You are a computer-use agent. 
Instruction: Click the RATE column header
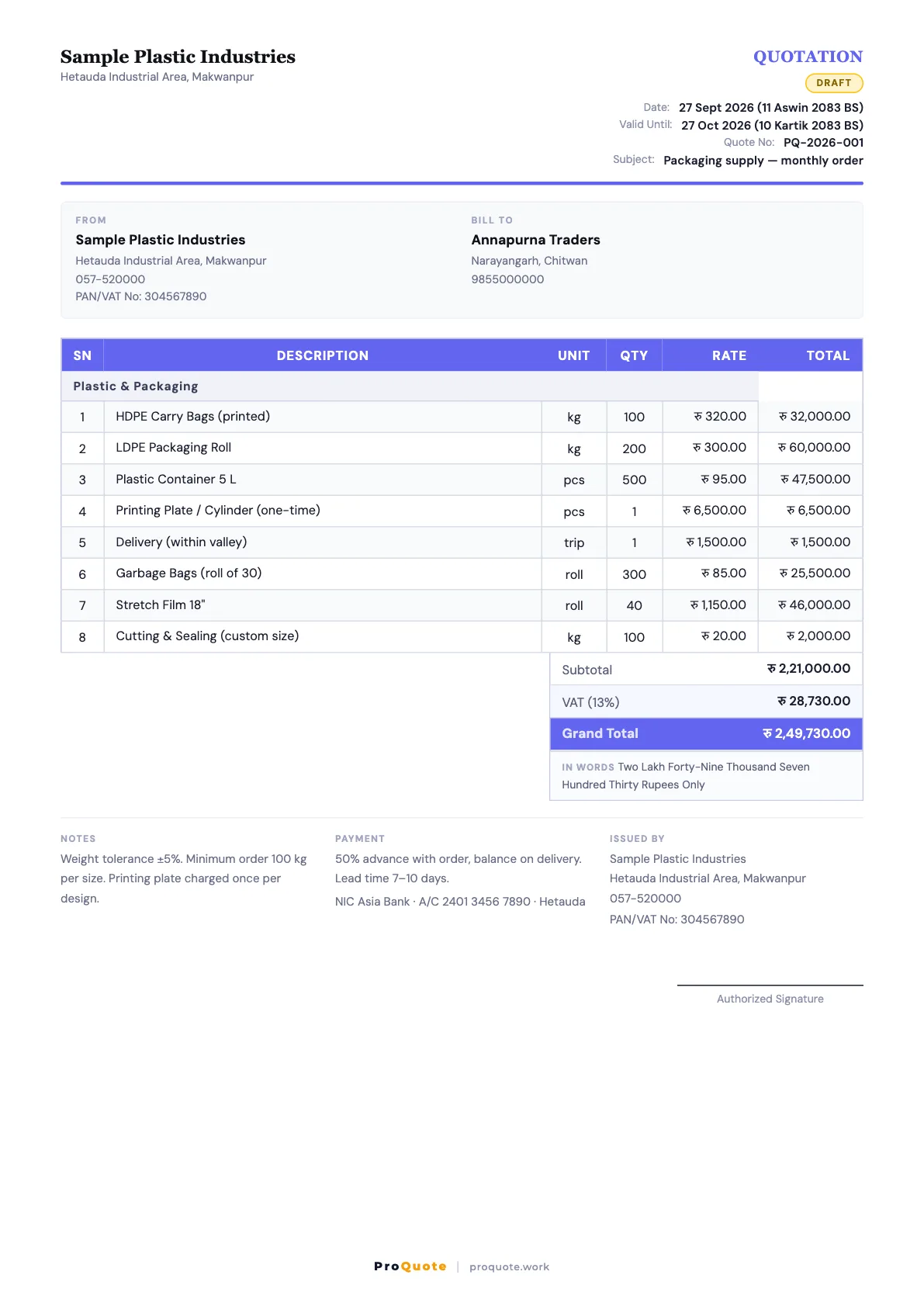click(729, 355)
